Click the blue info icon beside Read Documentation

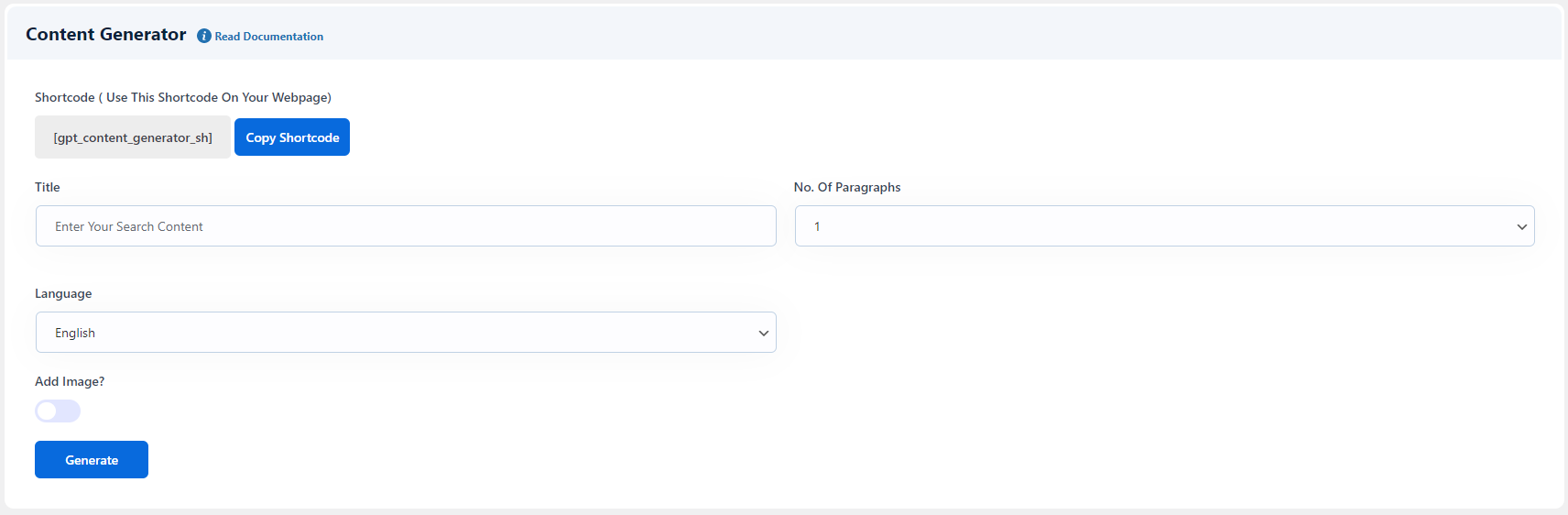[204, 36]
